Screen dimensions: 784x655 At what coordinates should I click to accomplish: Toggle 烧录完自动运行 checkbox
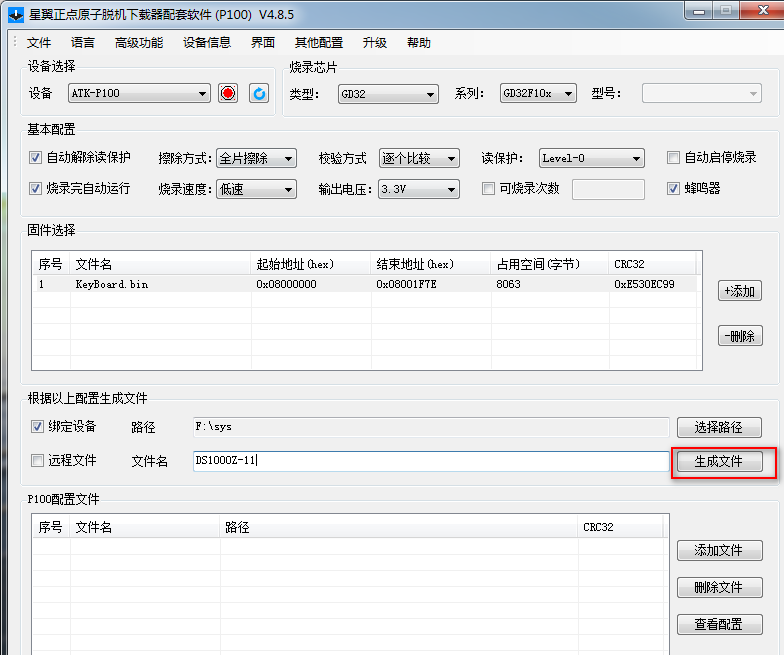click(x=35, y=188)
